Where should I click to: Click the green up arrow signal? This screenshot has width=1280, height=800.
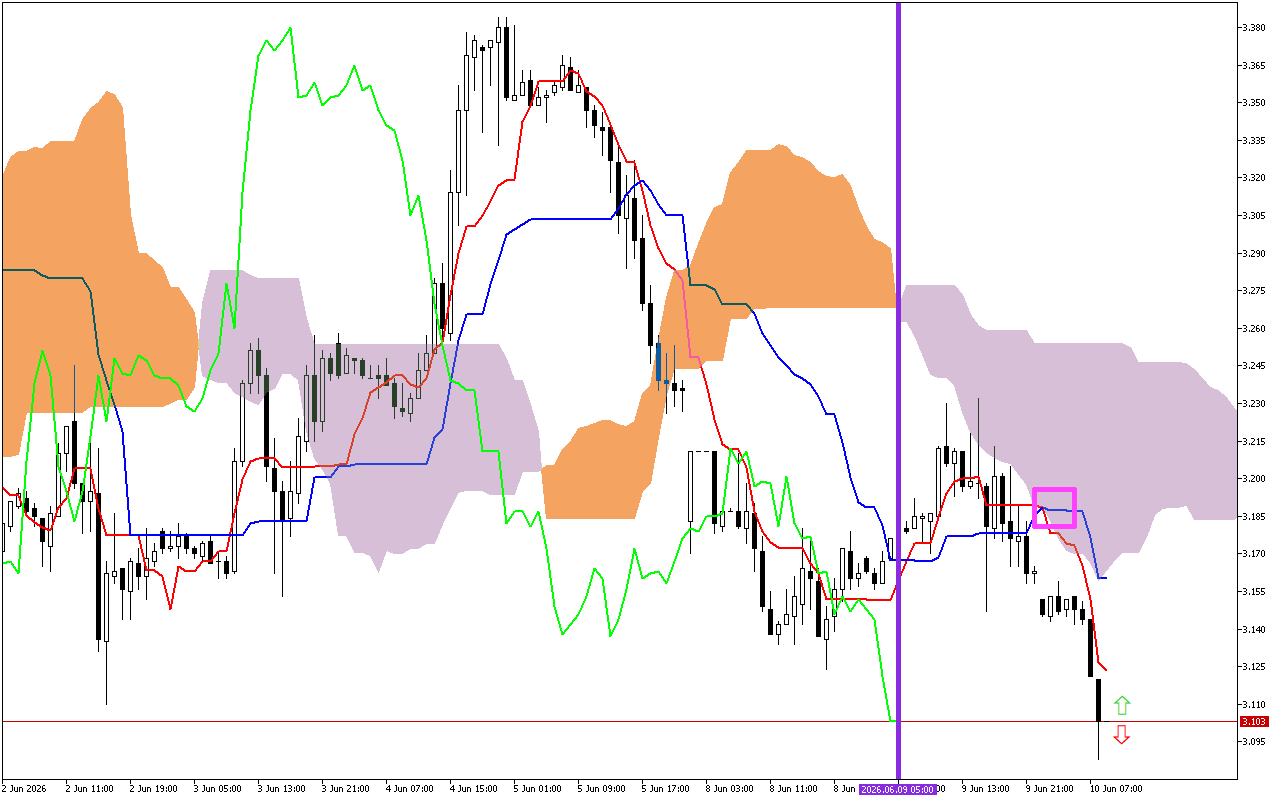pyautogui.click(x=1122, y=705)
